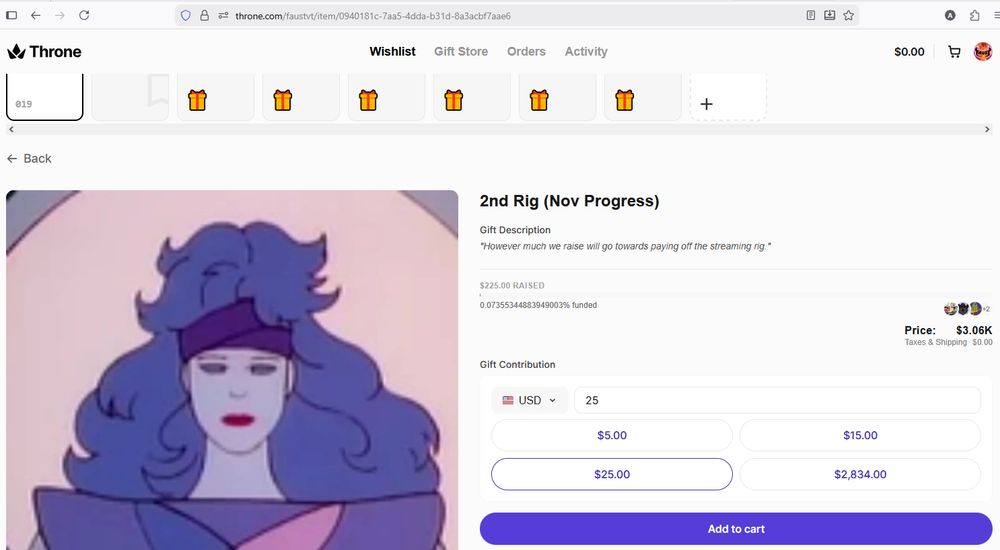Viewport: 1000px width, 550px height.
Task: Select the $5.00 contribution option
Action: pyautogui.click(x=612, y=435)
